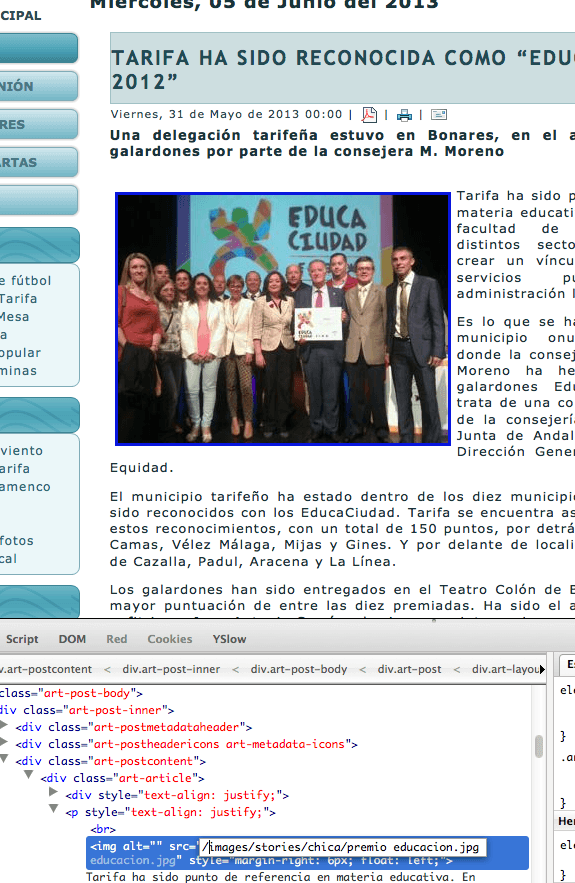Expand the art-postheadericons div node

4,742
